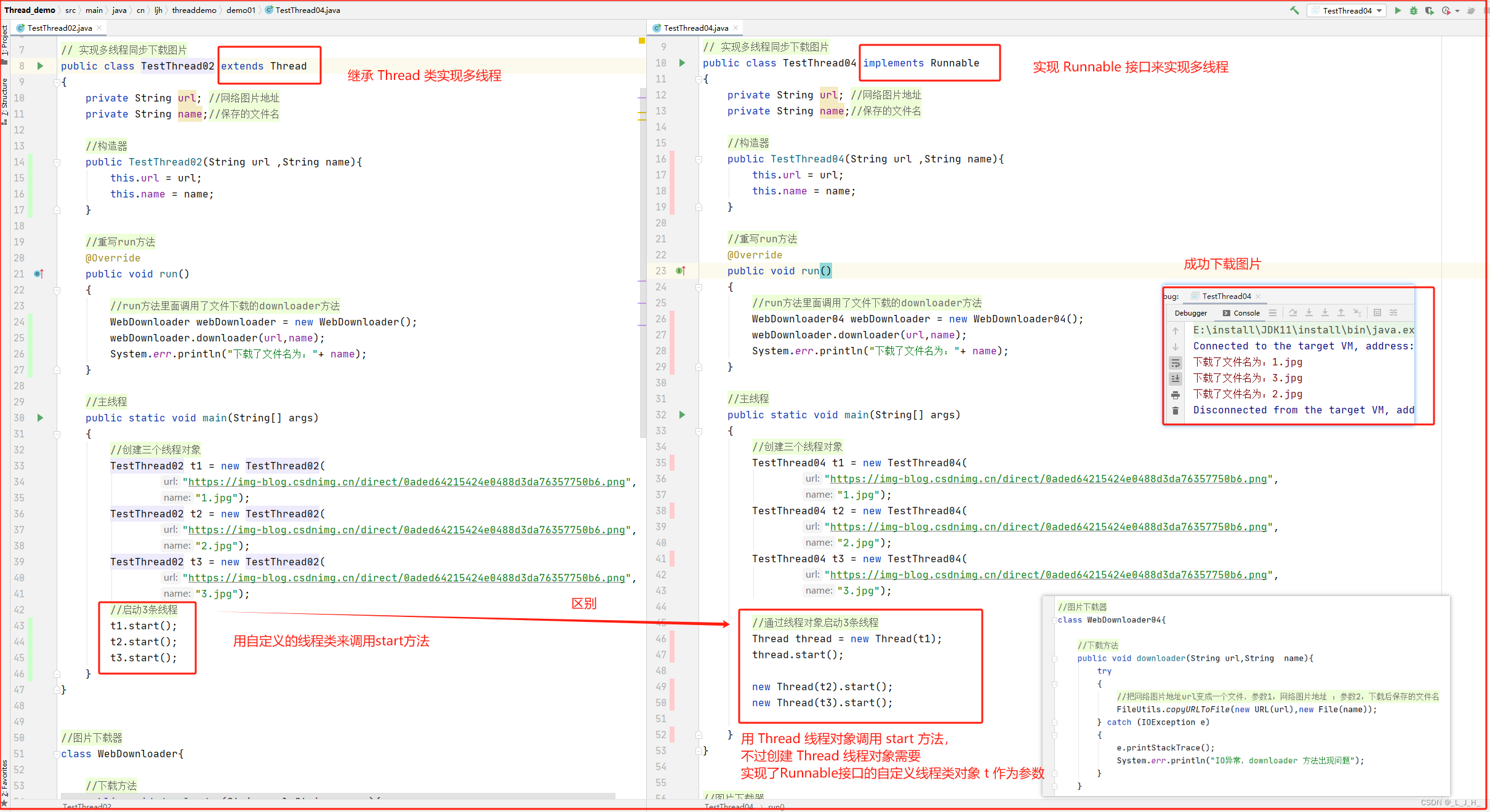The width and height of the screenshot is (1490, 812).
Task: Open Evaluate Expression calculator icon
Action: pyautogui.click(x=1377, y=312)
